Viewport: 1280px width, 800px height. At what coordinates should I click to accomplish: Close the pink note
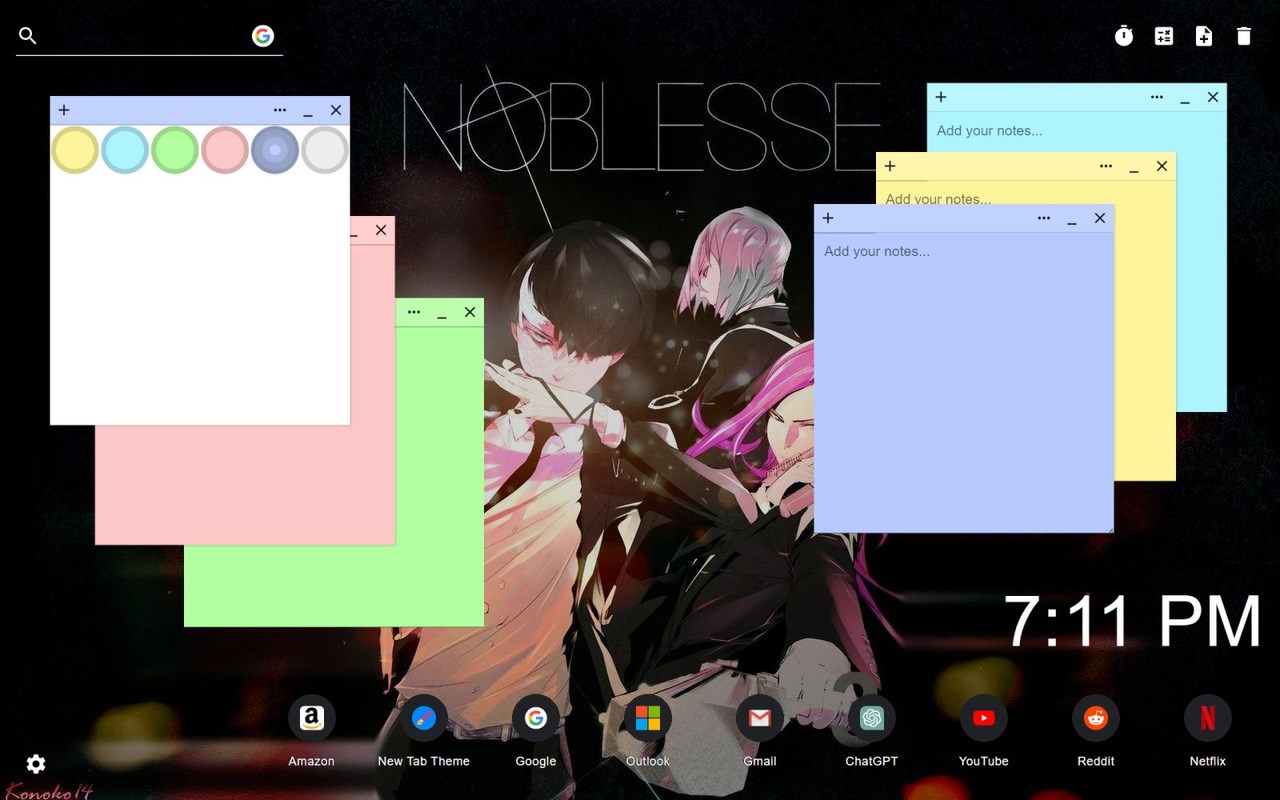(381, 230)
